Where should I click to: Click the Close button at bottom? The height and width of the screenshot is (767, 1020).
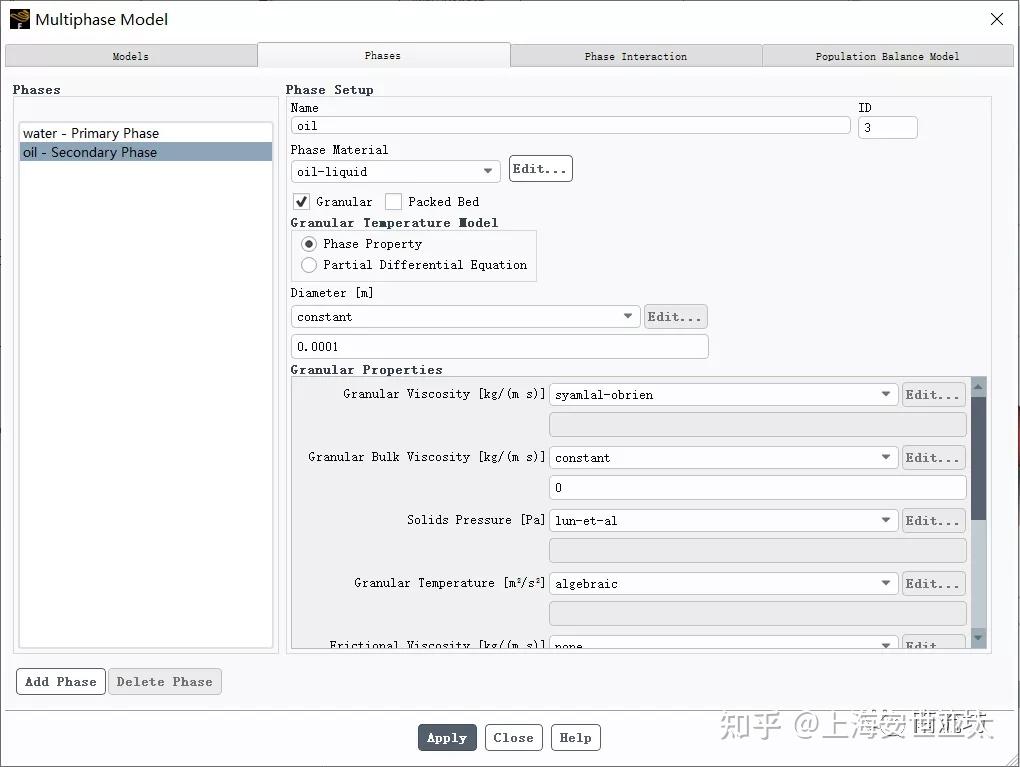click(513, 738)
